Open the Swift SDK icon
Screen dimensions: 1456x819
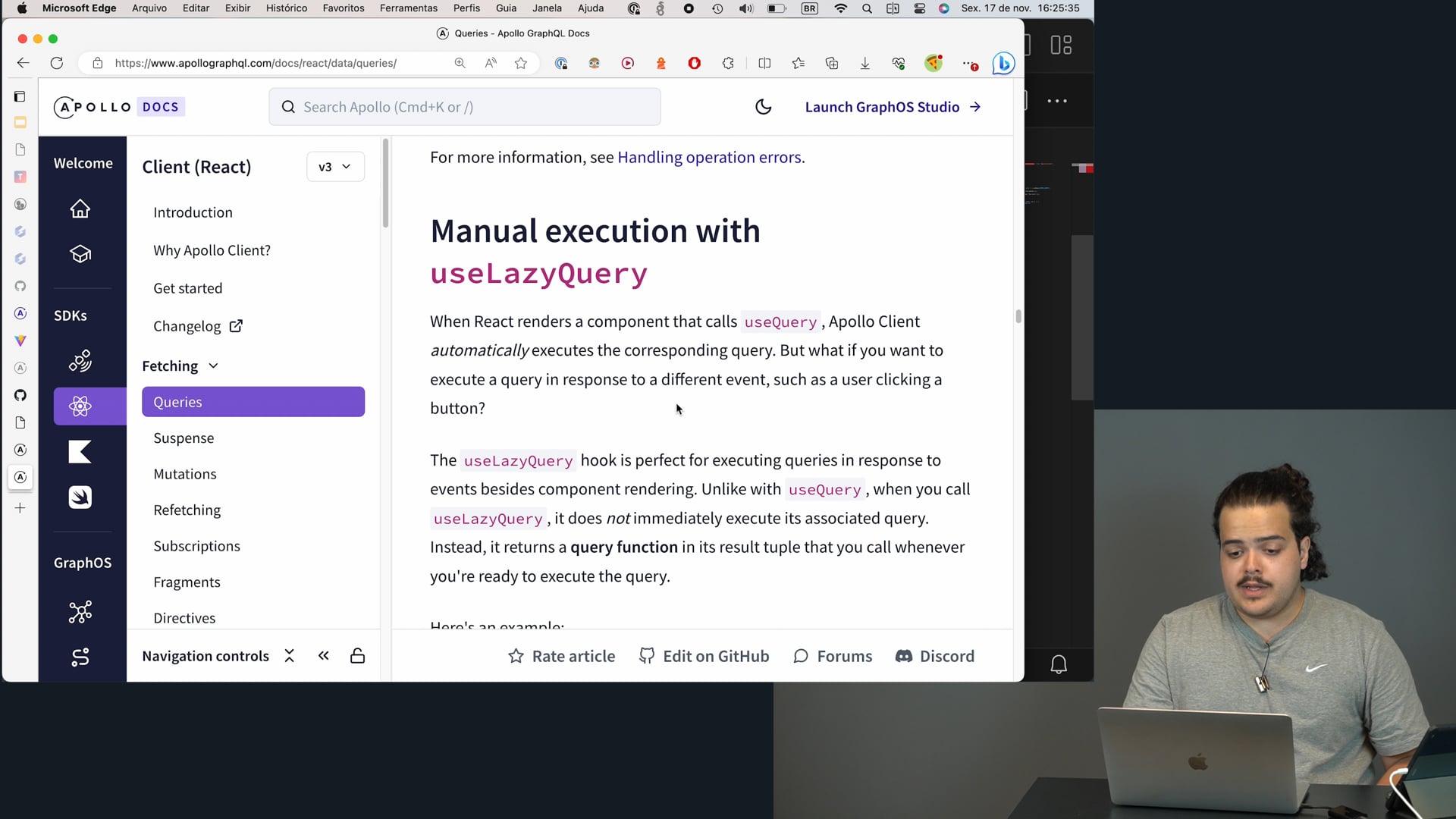point(80,497)
